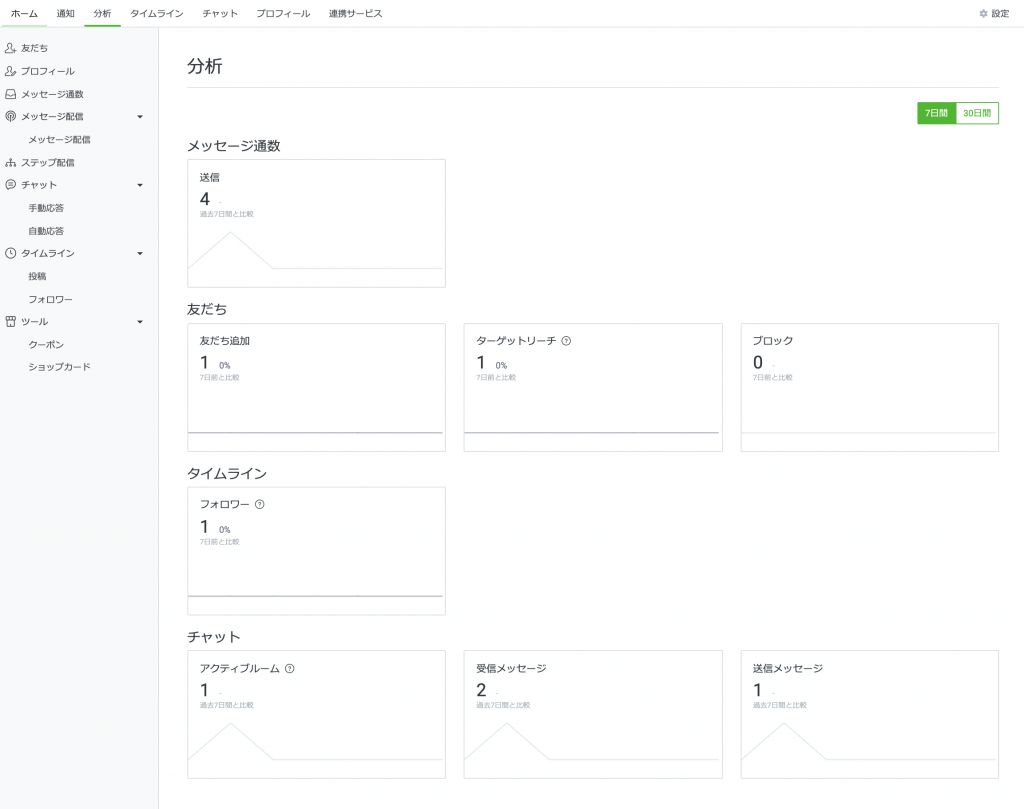The image size is (1024, 809).
Task: Open the アクティブルーム card
Action: coord(317,714)
